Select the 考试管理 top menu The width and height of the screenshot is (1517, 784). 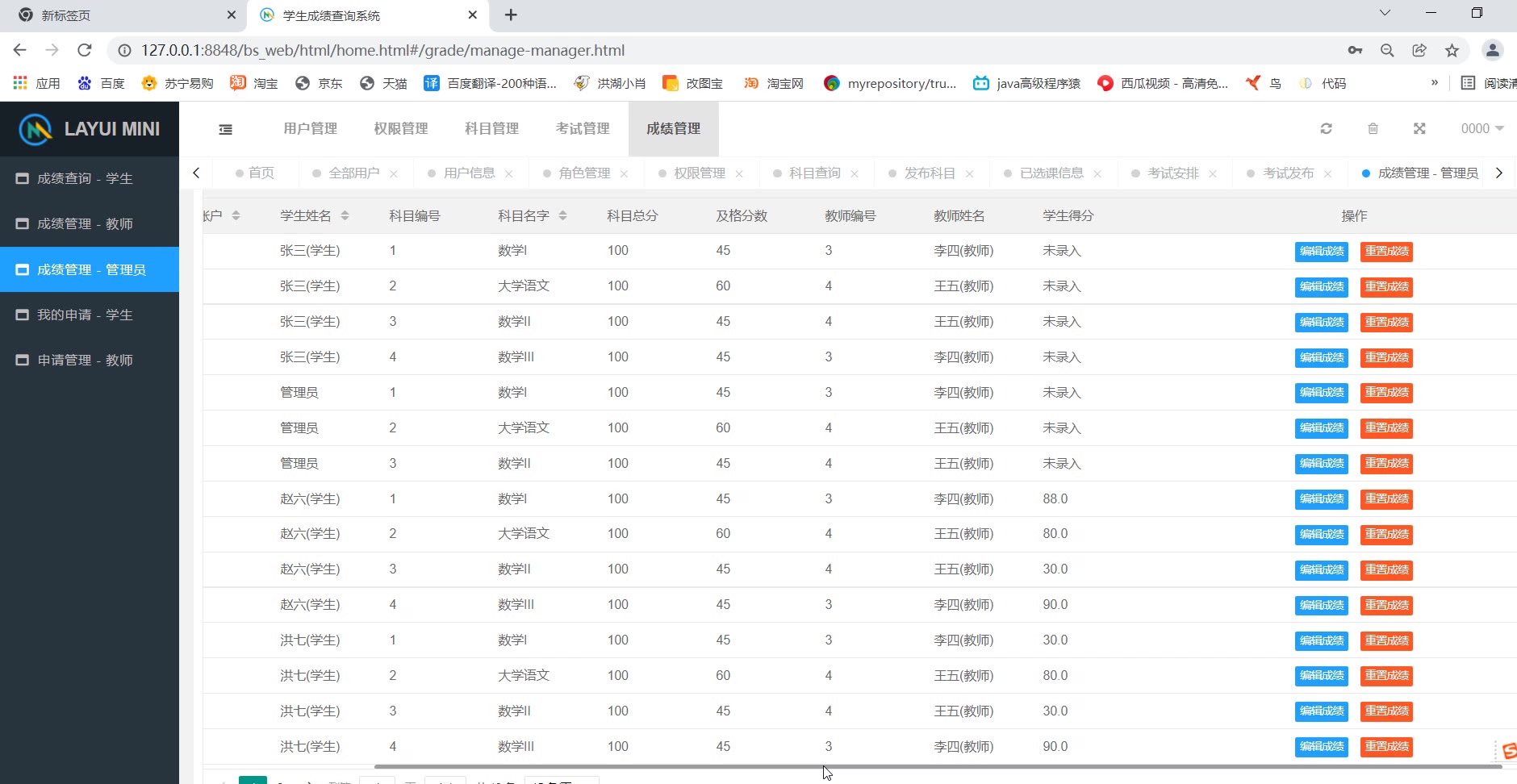click(582, 129)
